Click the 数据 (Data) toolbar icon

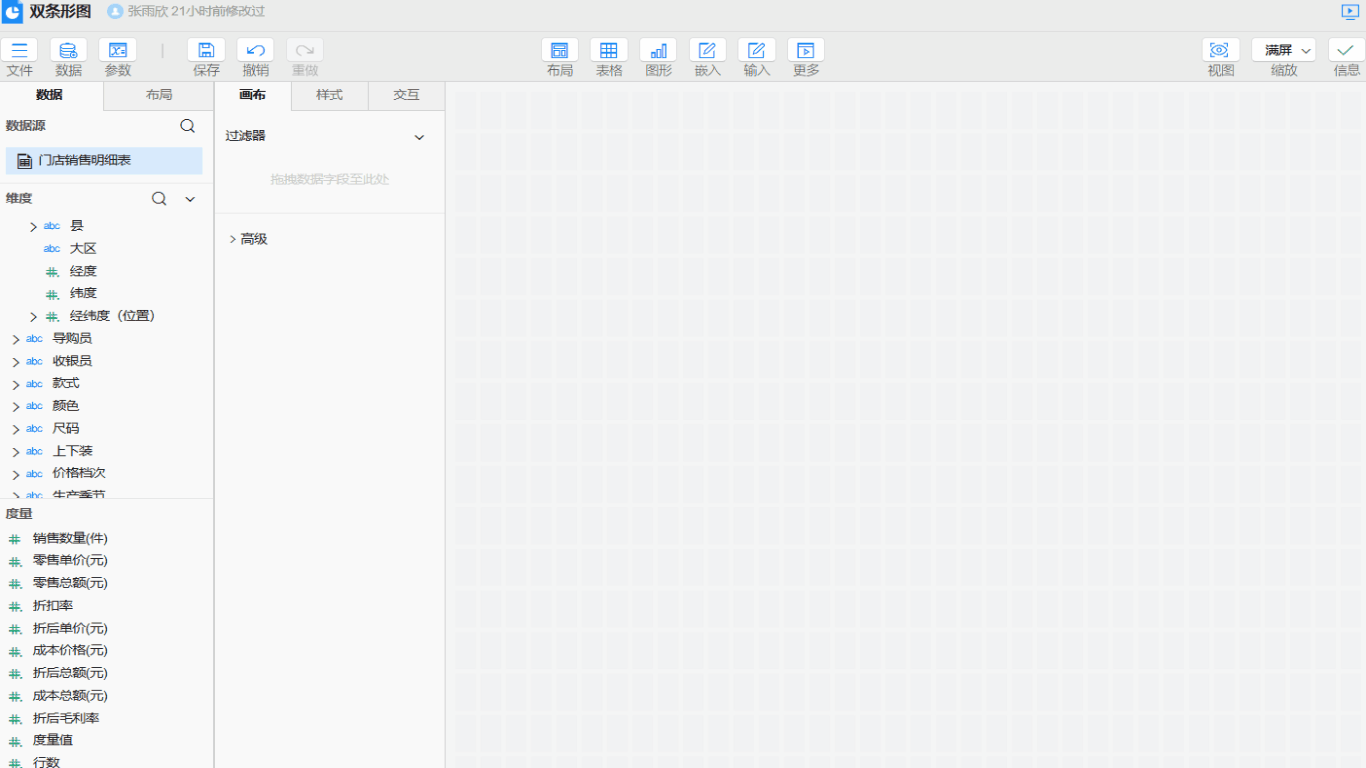coord(68,51)
